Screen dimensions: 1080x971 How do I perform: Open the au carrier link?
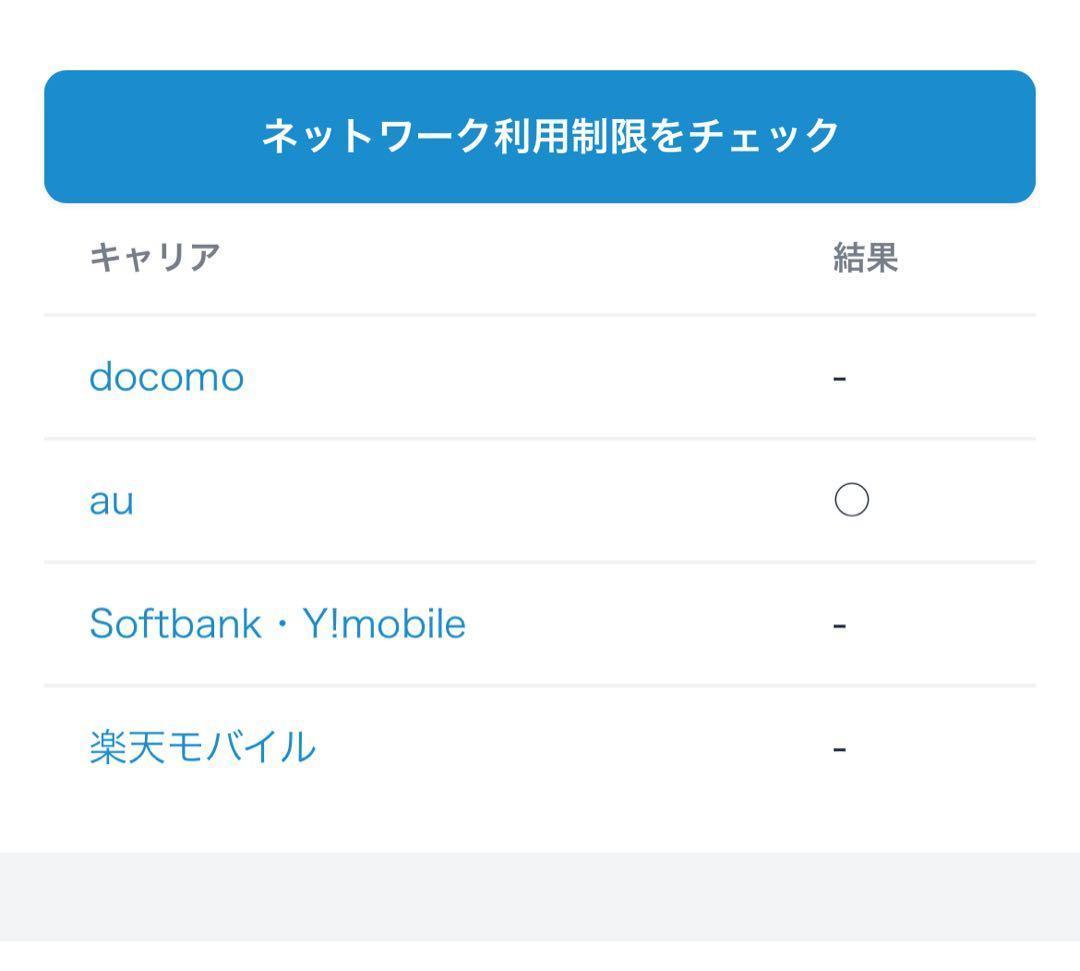point(111,501)
